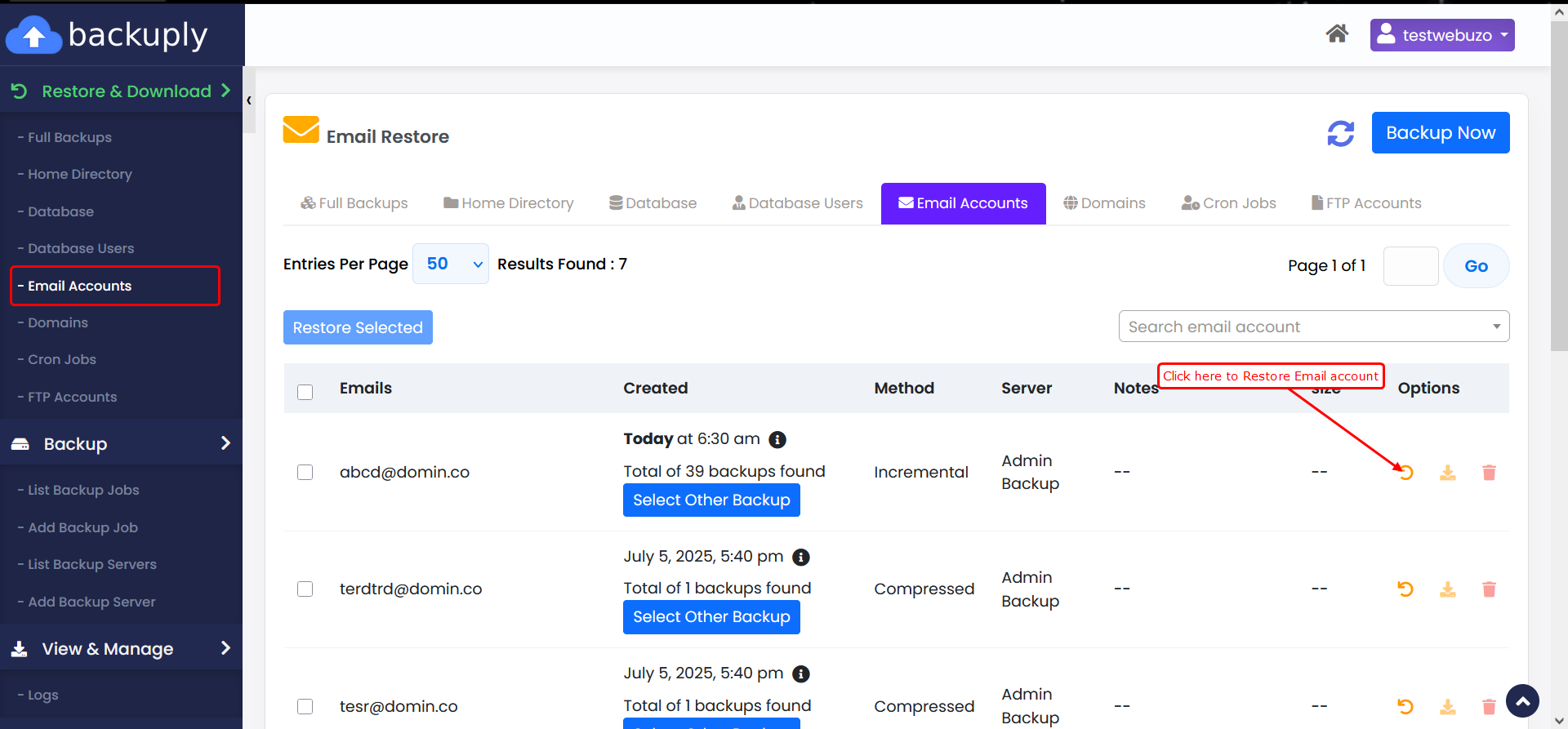Switch to the Database Users tab
Viewport: 1568px width, 729px height.
pyautogui.click(x=797, y=203)
